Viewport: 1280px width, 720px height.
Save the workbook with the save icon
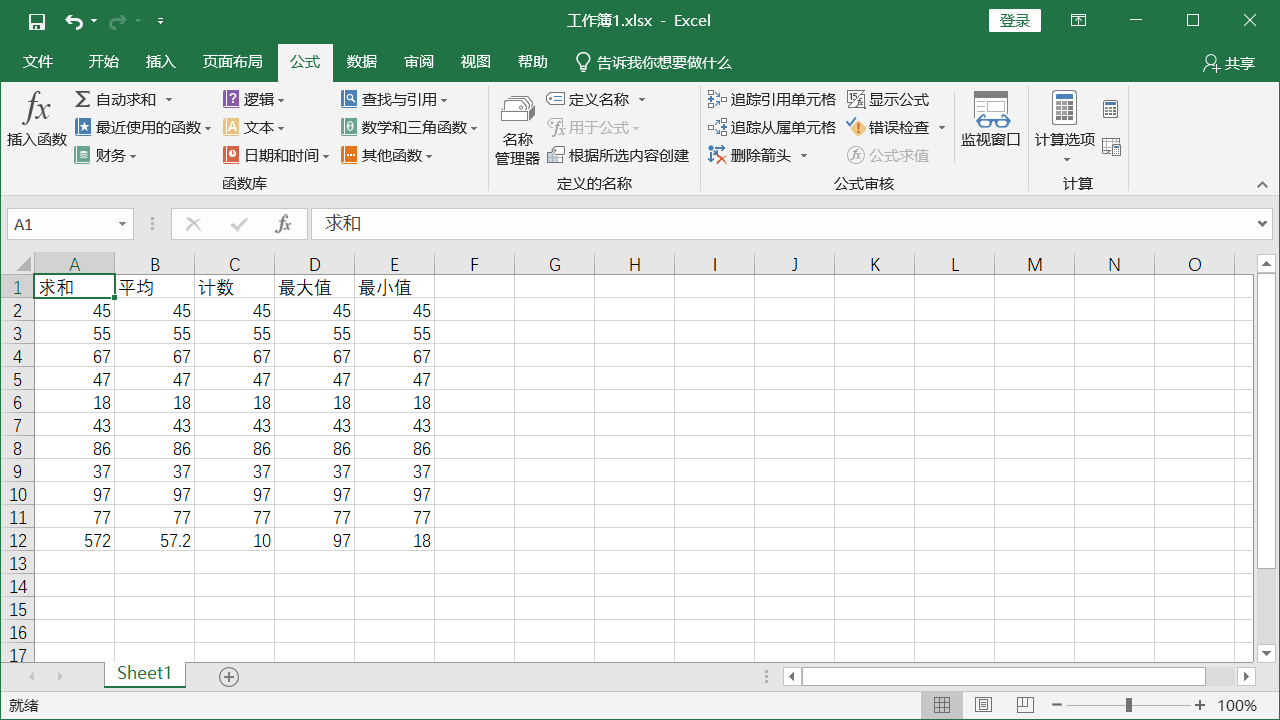[37, 21]
